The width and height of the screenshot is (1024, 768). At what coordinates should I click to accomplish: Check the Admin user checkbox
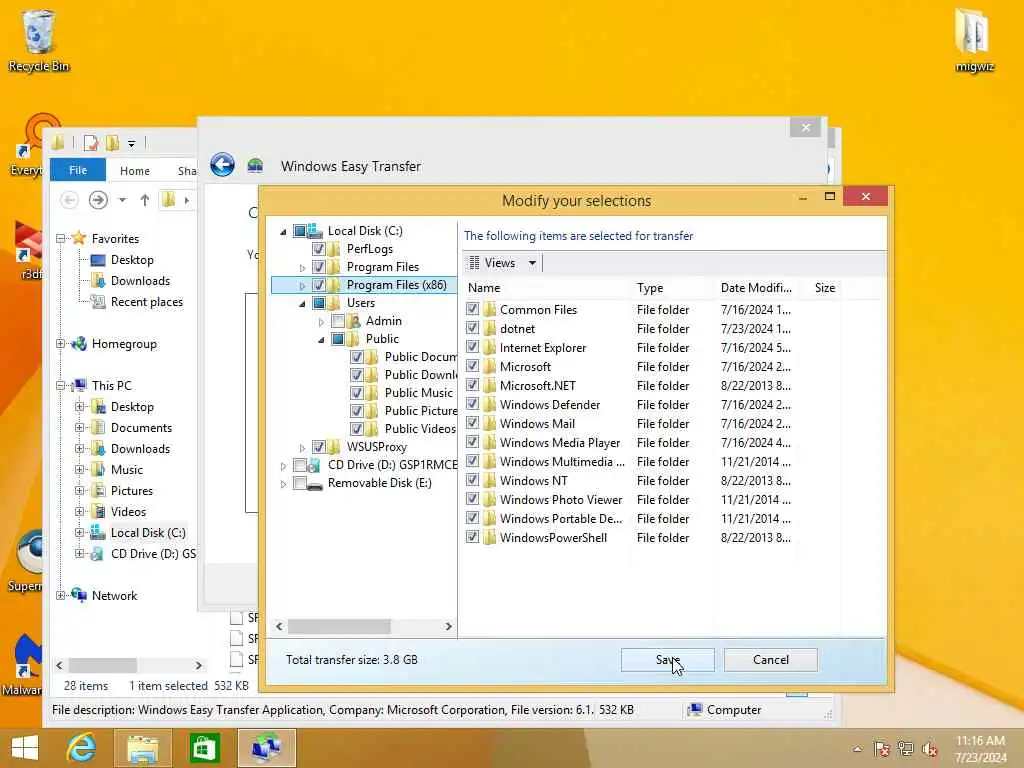pyautogui.click(x=338, y=321)
